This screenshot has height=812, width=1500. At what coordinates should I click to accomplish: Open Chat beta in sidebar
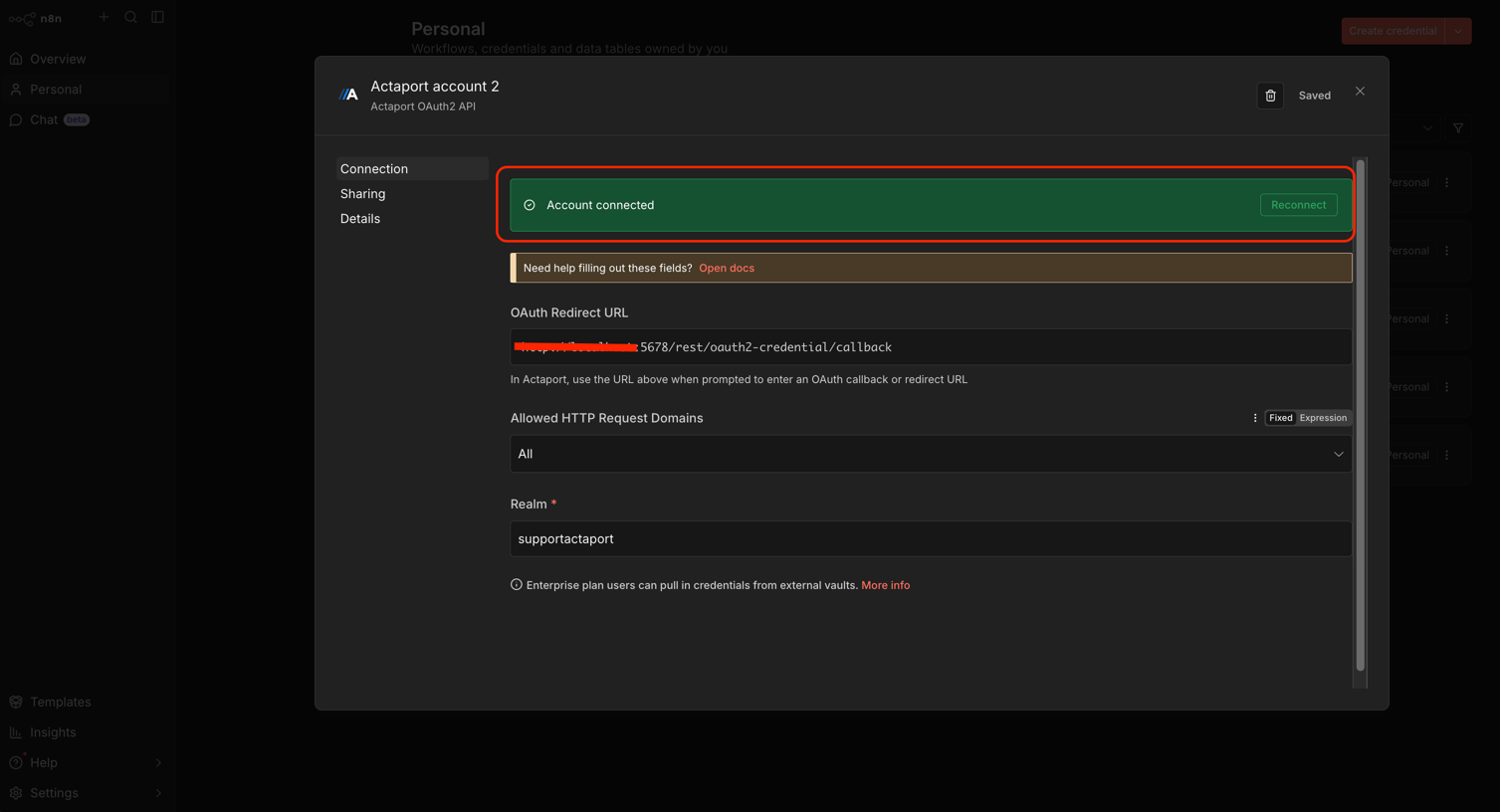(88, 119)
